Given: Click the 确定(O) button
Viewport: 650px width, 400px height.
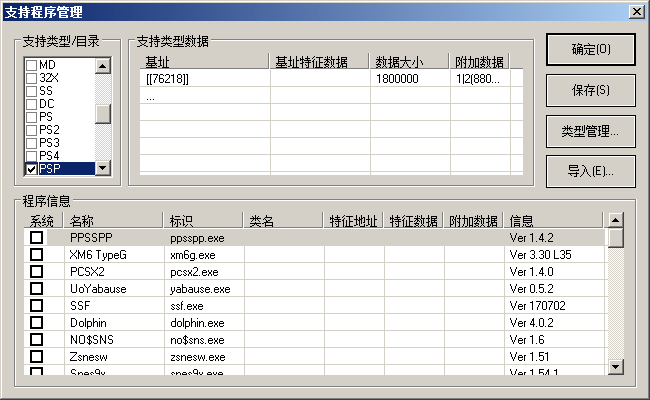Looking at the screenshot, I should point(590,49).
